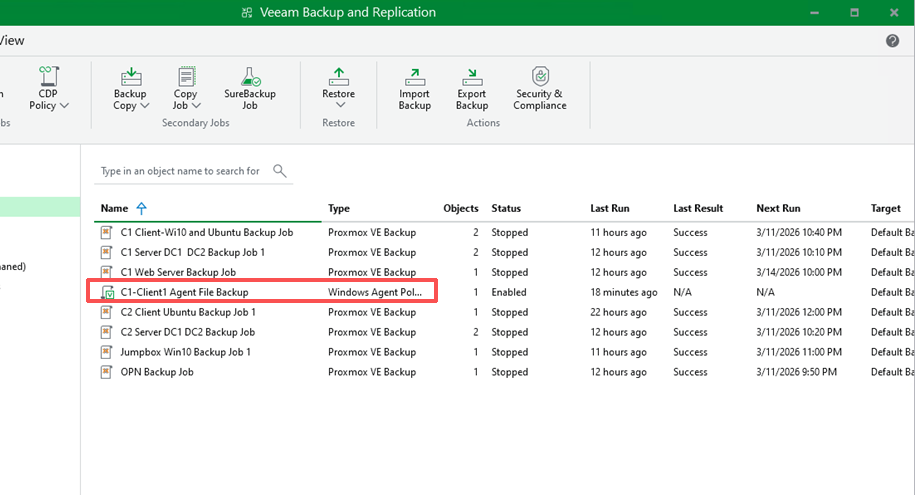Click the 18 minutes ago last run cell
The image size is (915, 495).
coord(624,292)
